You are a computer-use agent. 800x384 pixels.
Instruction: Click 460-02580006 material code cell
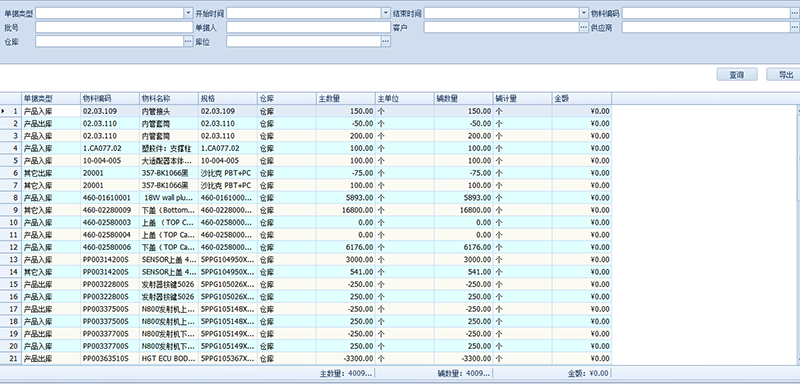pyautogui.click(x=110, y=247)
